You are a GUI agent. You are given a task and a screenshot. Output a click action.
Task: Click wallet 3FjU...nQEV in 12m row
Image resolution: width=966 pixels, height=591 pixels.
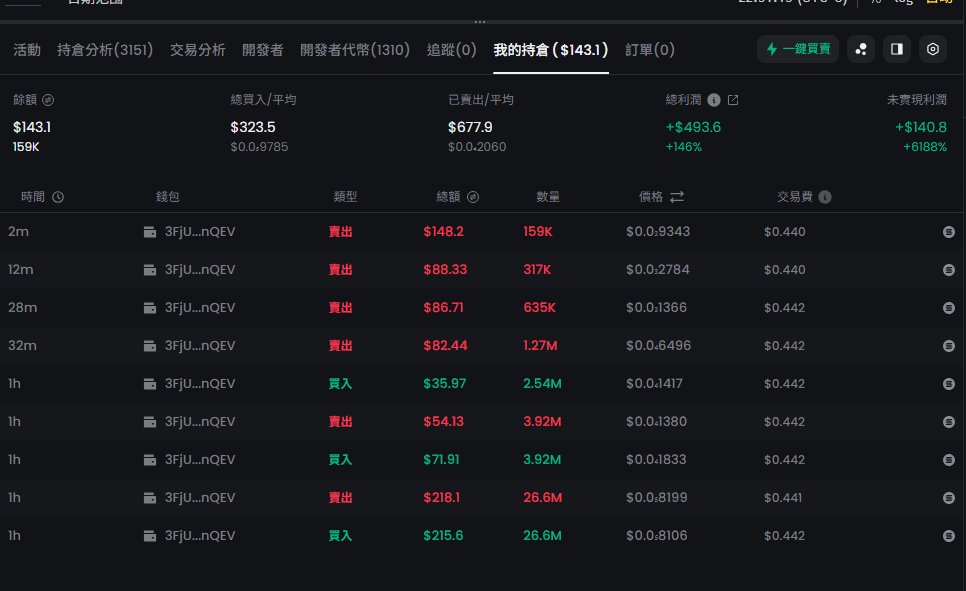200,270
